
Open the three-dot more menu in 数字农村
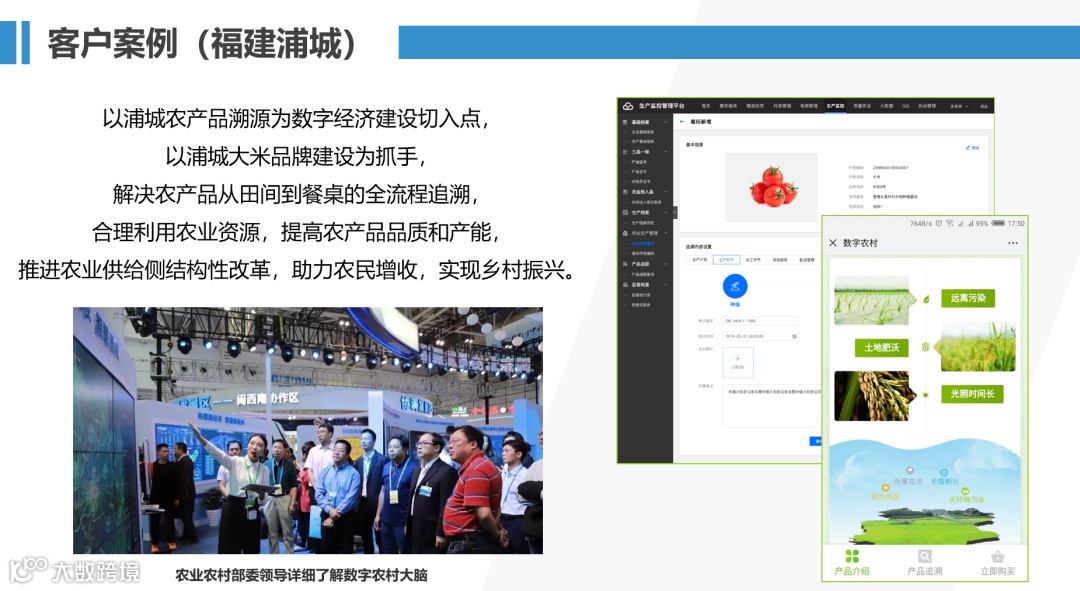[1012, 242]
